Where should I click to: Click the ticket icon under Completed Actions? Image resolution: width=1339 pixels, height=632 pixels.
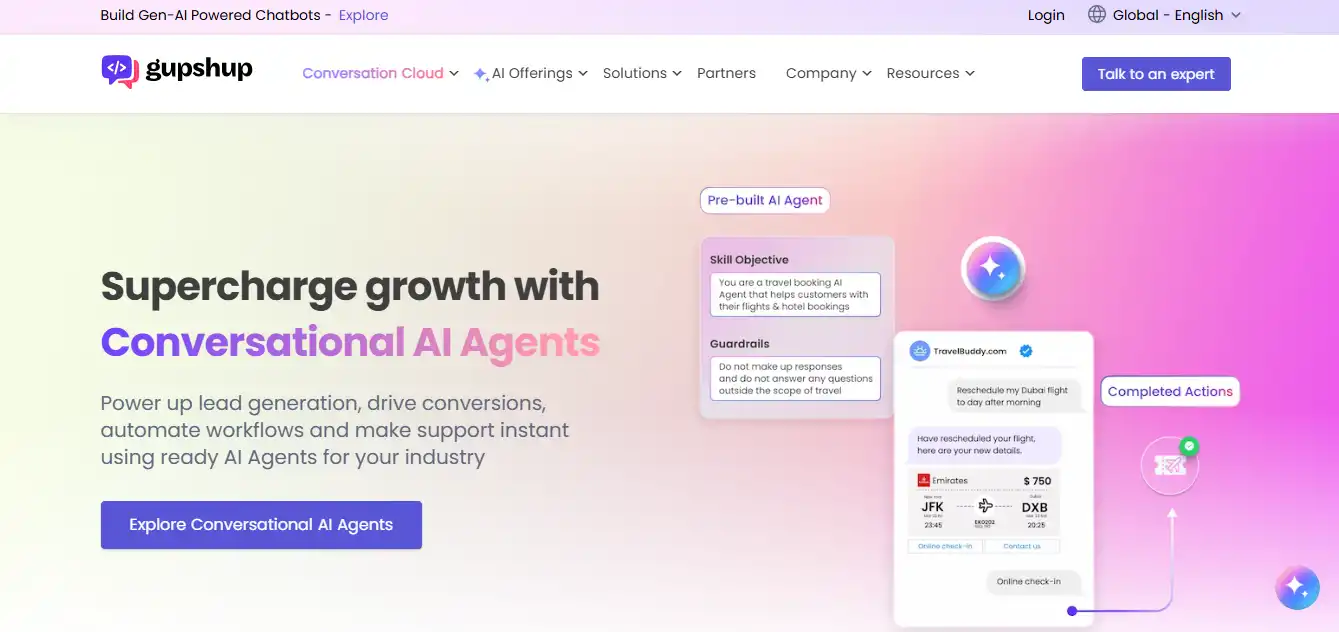pyautogui.click(x=1169, y=466)
